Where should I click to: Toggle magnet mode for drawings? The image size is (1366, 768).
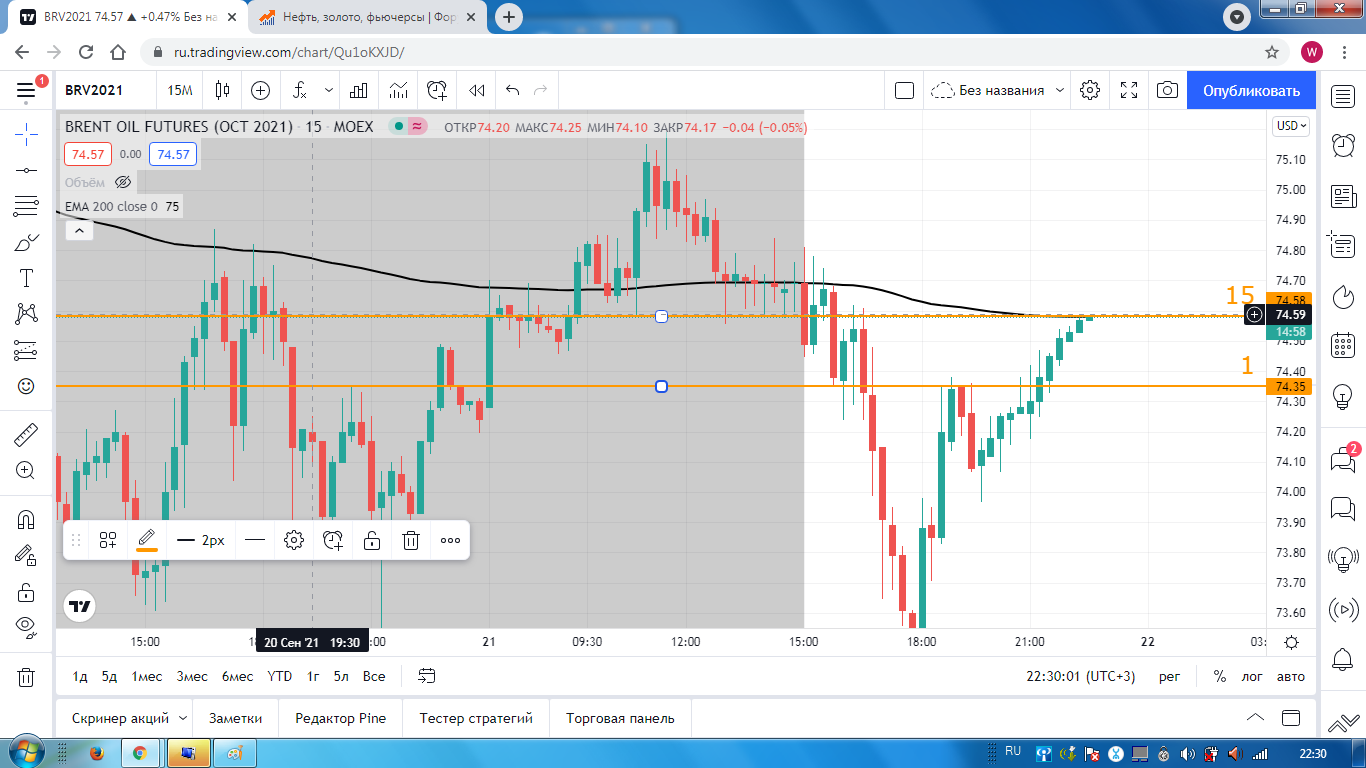[26, 519]
